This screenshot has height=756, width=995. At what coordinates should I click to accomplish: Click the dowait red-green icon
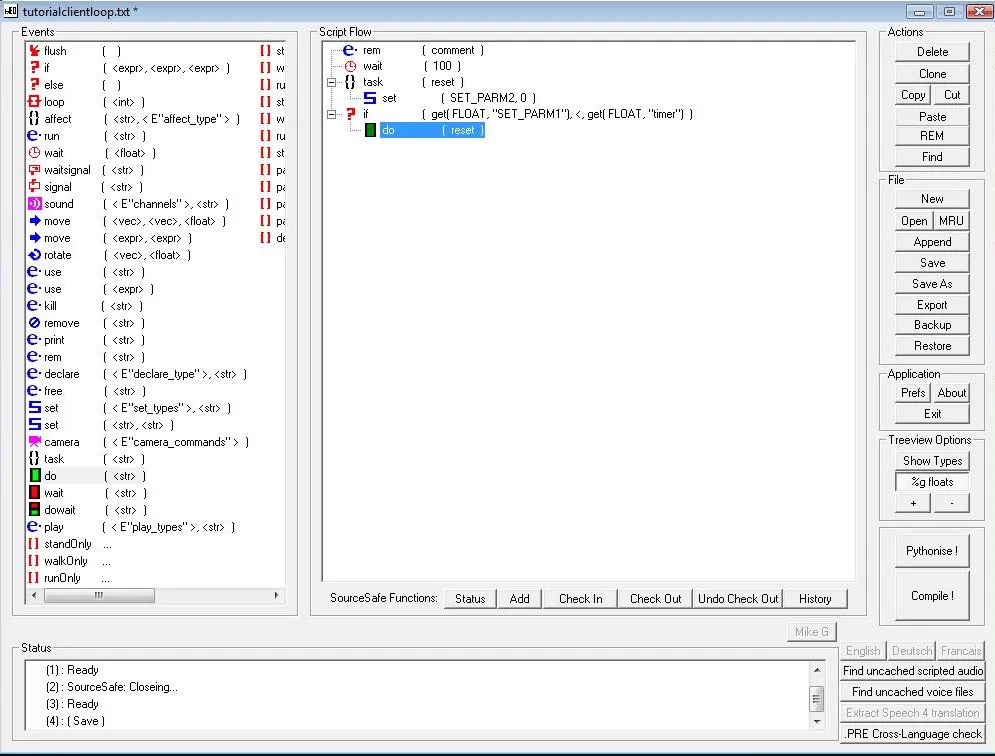coord(35,510)
